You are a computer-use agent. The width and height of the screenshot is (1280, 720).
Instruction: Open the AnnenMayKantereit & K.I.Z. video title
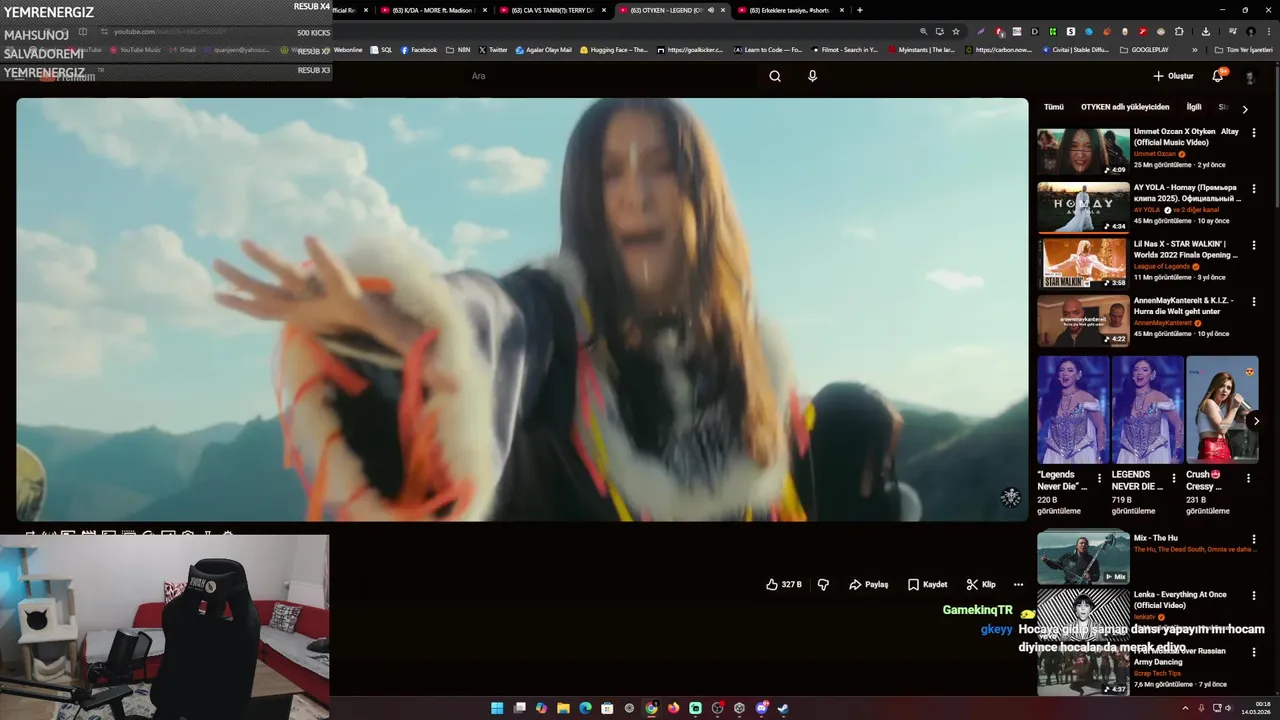pyautogui.click(x=1185, y=305)
